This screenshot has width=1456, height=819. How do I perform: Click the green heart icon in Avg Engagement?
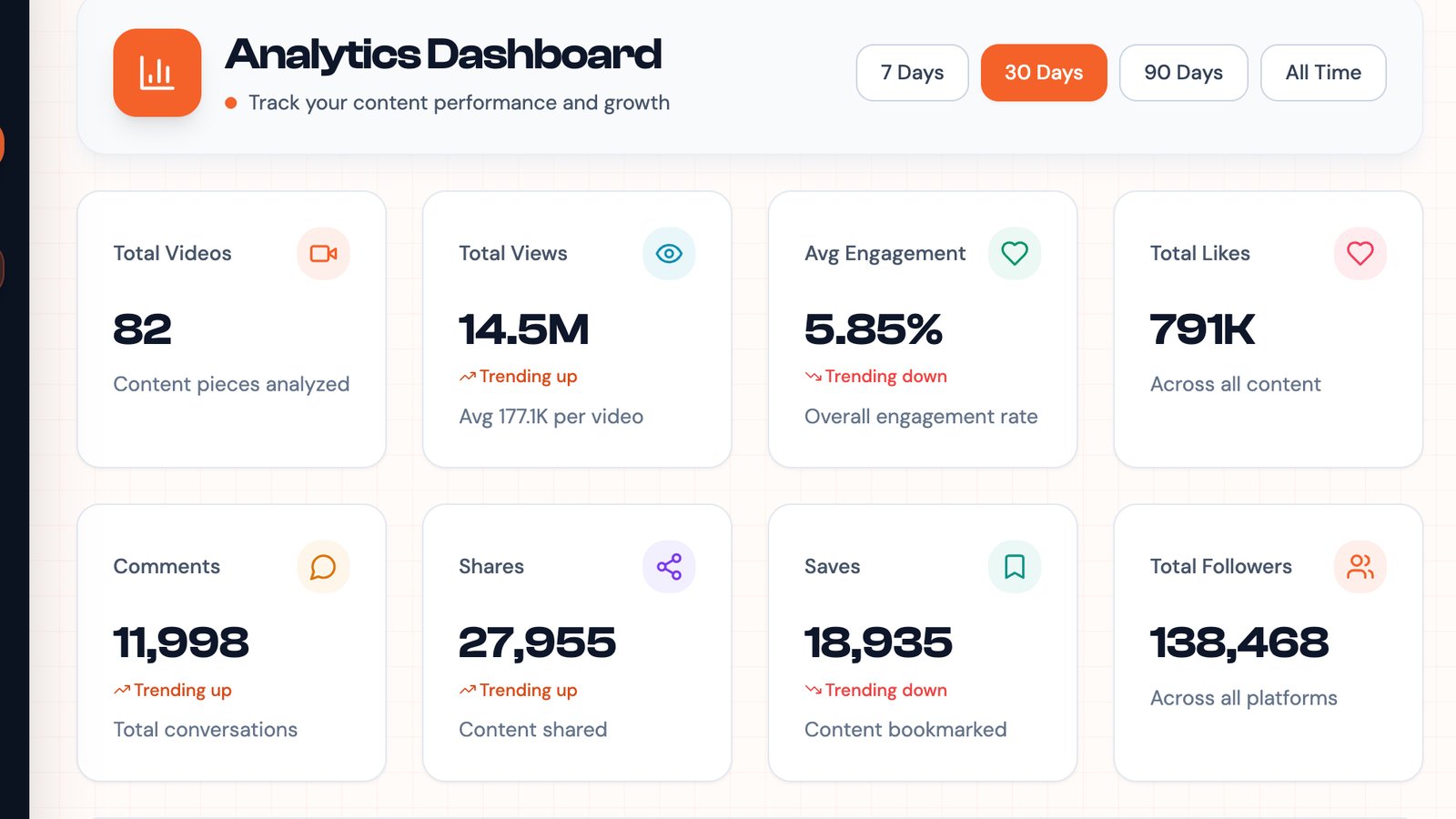pos(1014,253)
